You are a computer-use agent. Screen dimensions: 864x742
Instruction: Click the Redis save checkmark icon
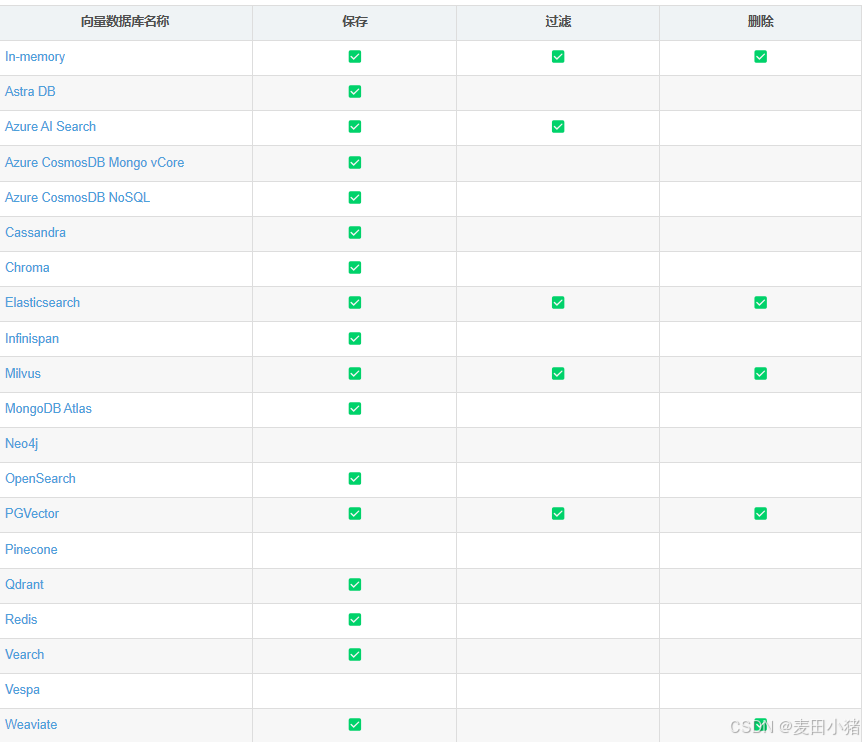354,620
